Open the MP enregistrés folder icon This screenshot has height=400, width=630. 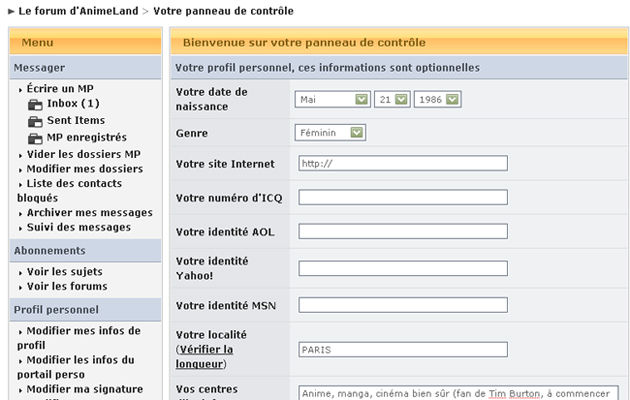coord(35,139)
